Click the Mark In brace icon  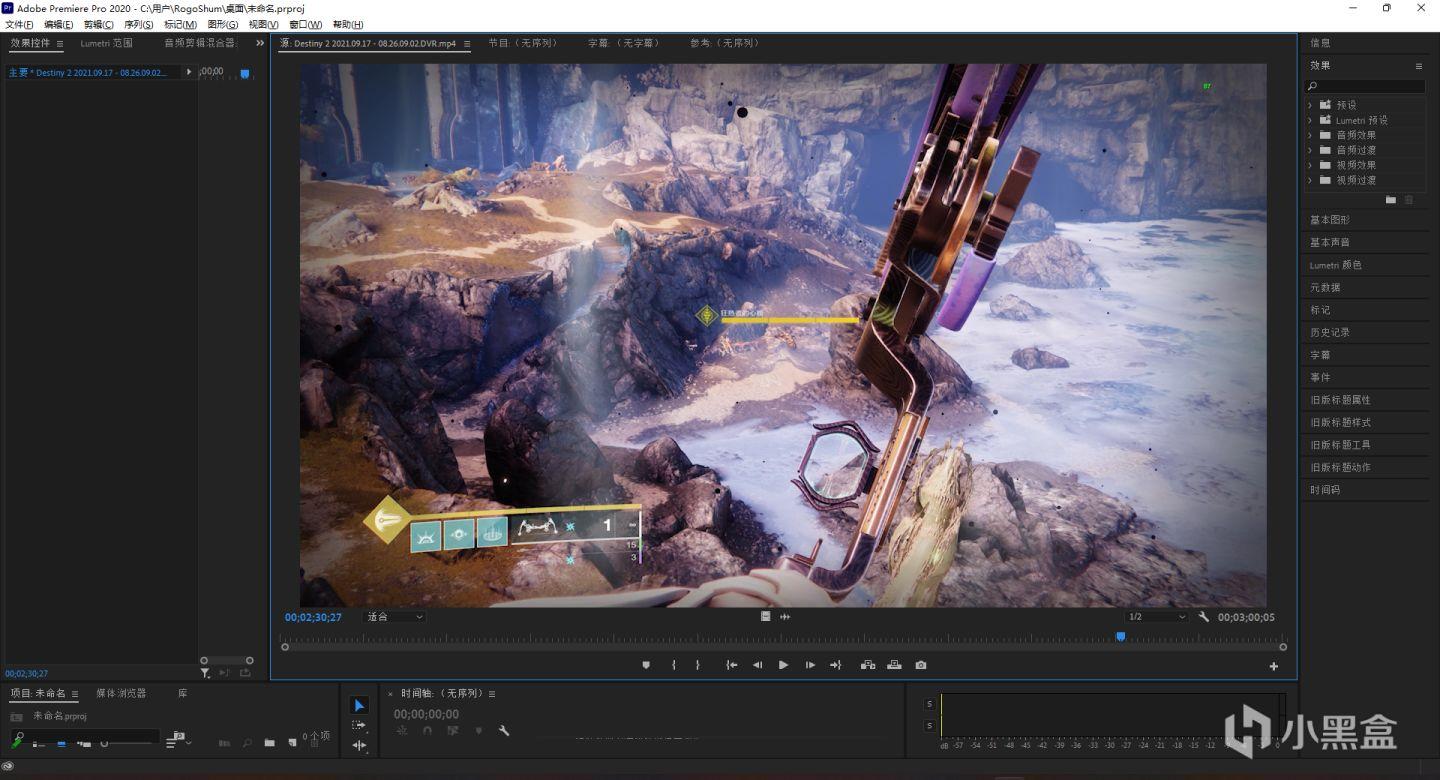[x=674, y=665]
